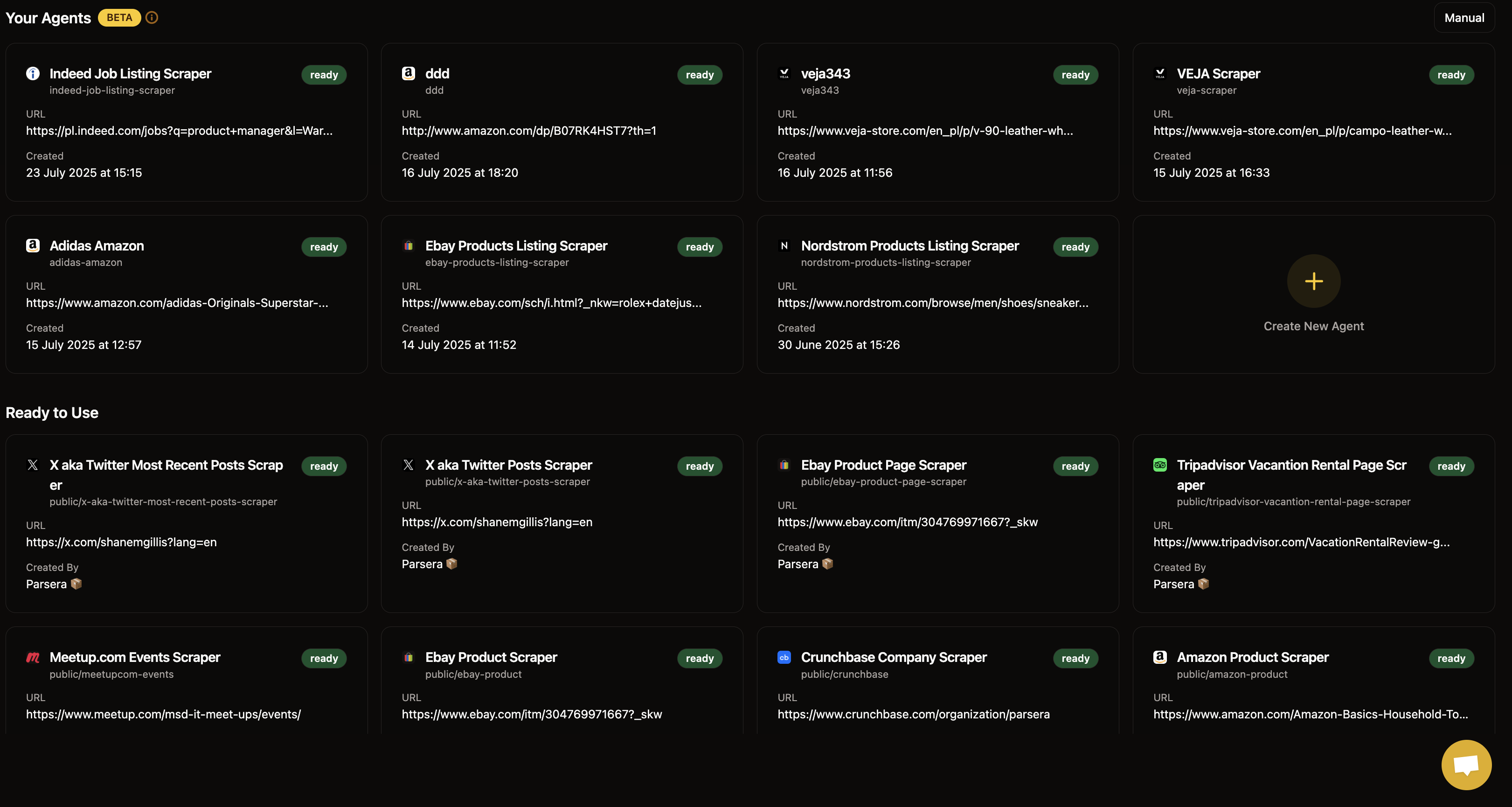Open the Amazon Product Scraper title
The image size is (1512, 807).
(1252, 657)
